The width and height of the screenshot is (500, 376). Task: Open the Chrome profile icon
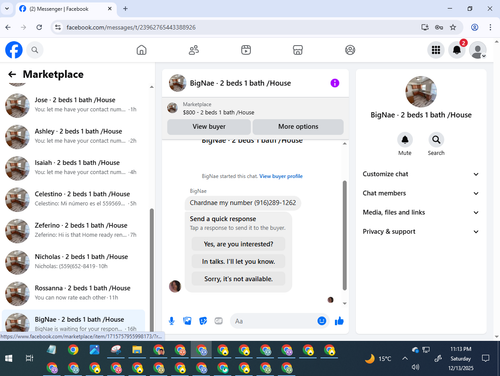pyautogui.click(x=475, y=27)
